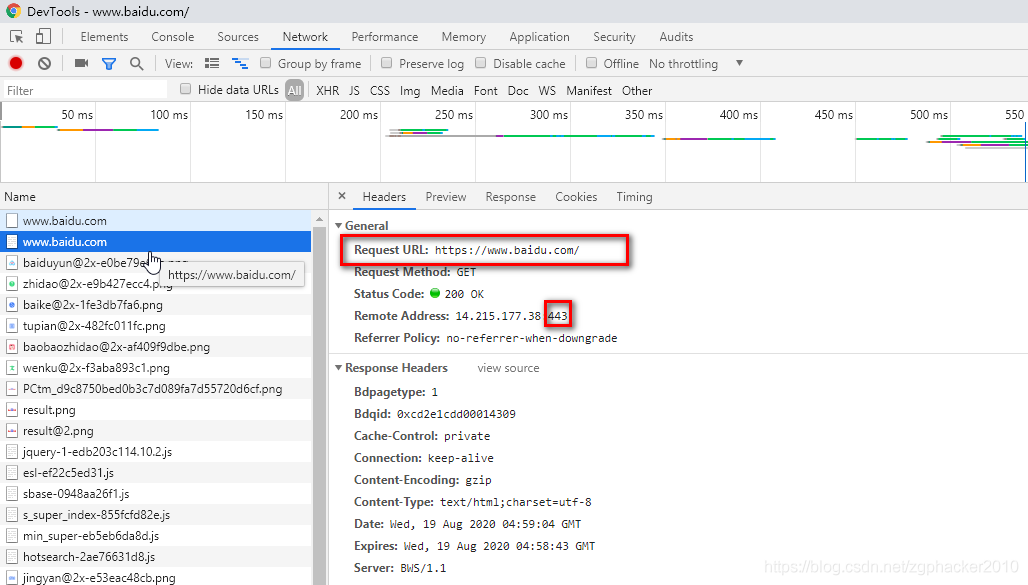Click the Filter text input field

click(85, 91)
